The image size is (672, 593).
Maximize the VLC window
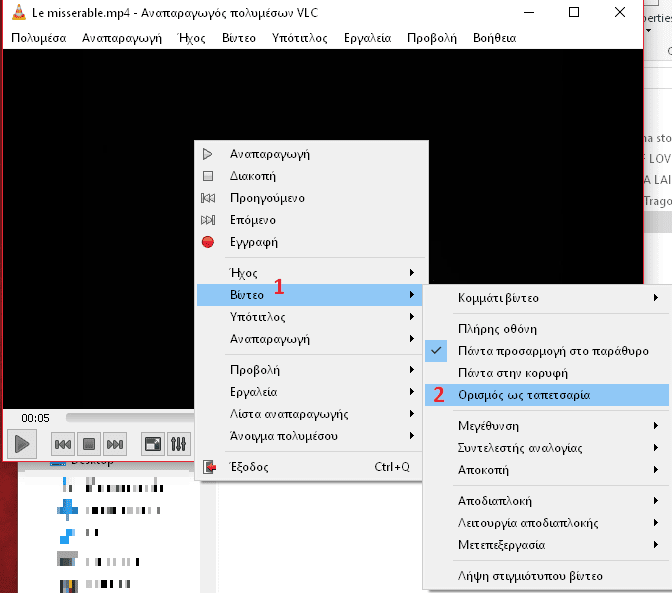pos(574,12)
